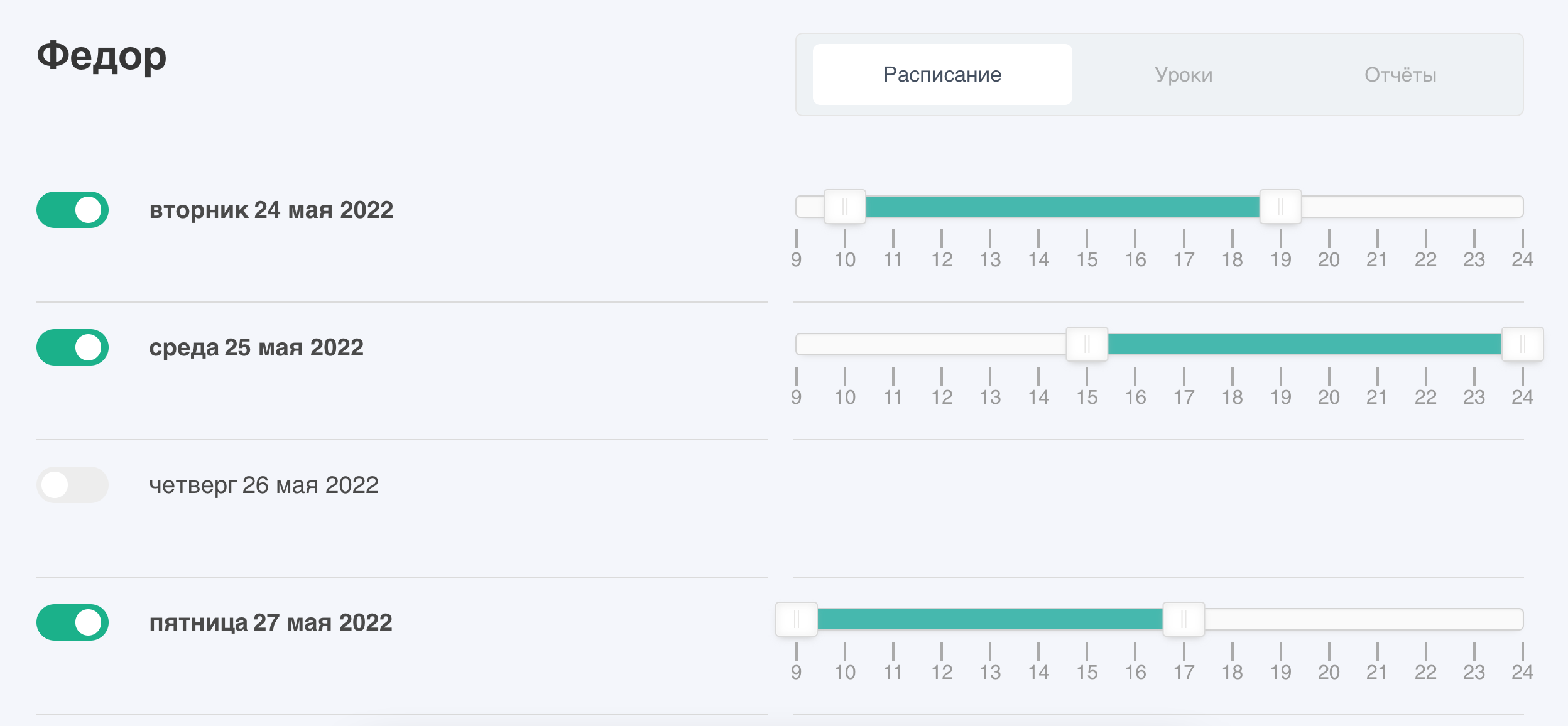Click the green filled range on Tuesday's slider

pyautogui.click(x=1062, y=207)
